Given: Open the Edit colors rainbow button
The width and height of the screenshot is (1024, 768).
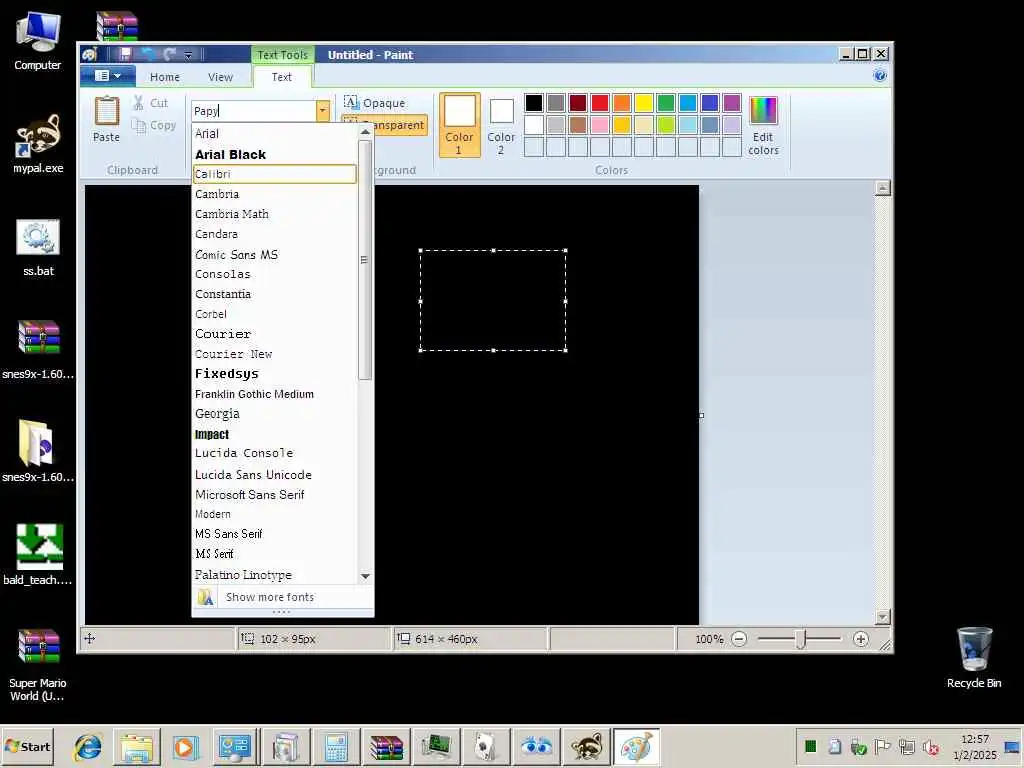Looking at the screenshot, I should coord(763,125).
